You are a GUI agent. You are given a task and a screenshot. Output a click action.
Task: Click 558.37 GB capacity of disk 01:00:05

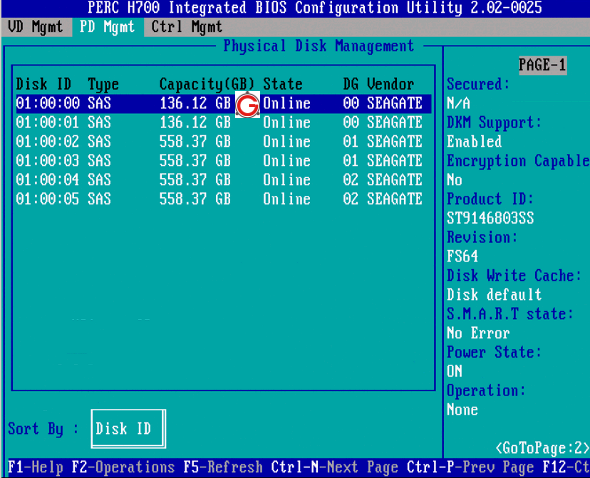point(195,199)
